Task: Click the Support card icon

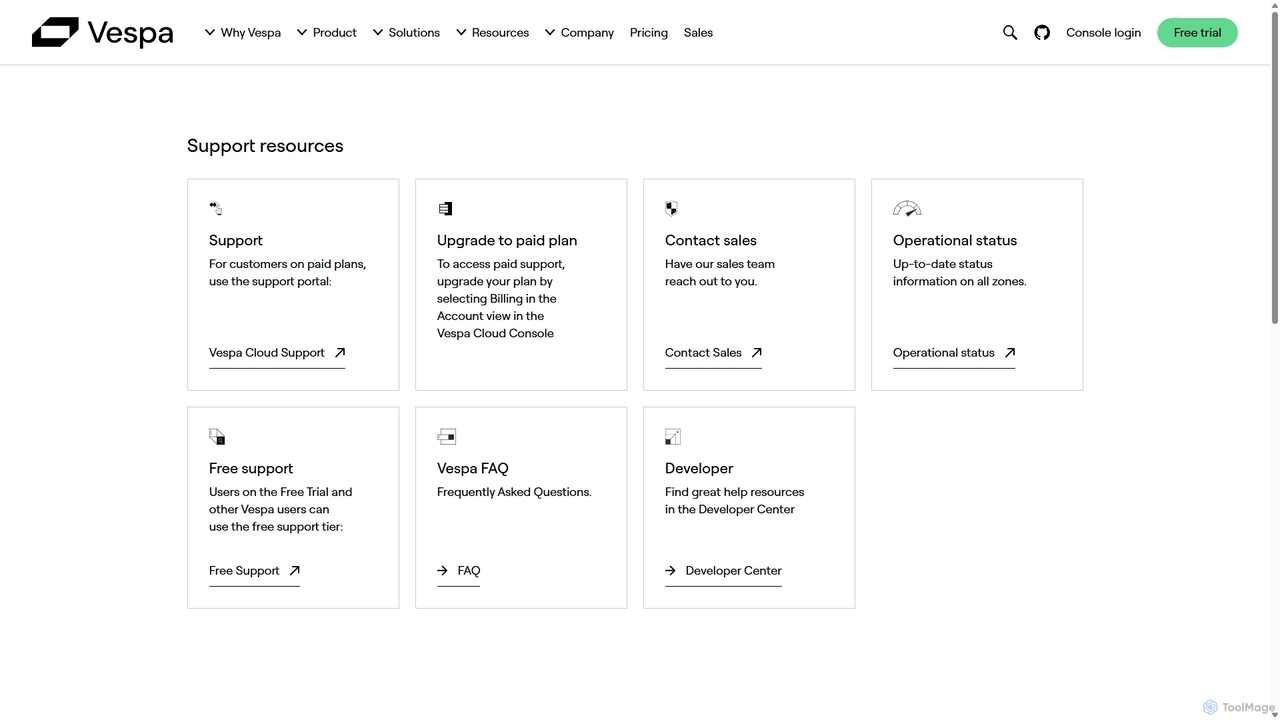Action: point(216,208)
